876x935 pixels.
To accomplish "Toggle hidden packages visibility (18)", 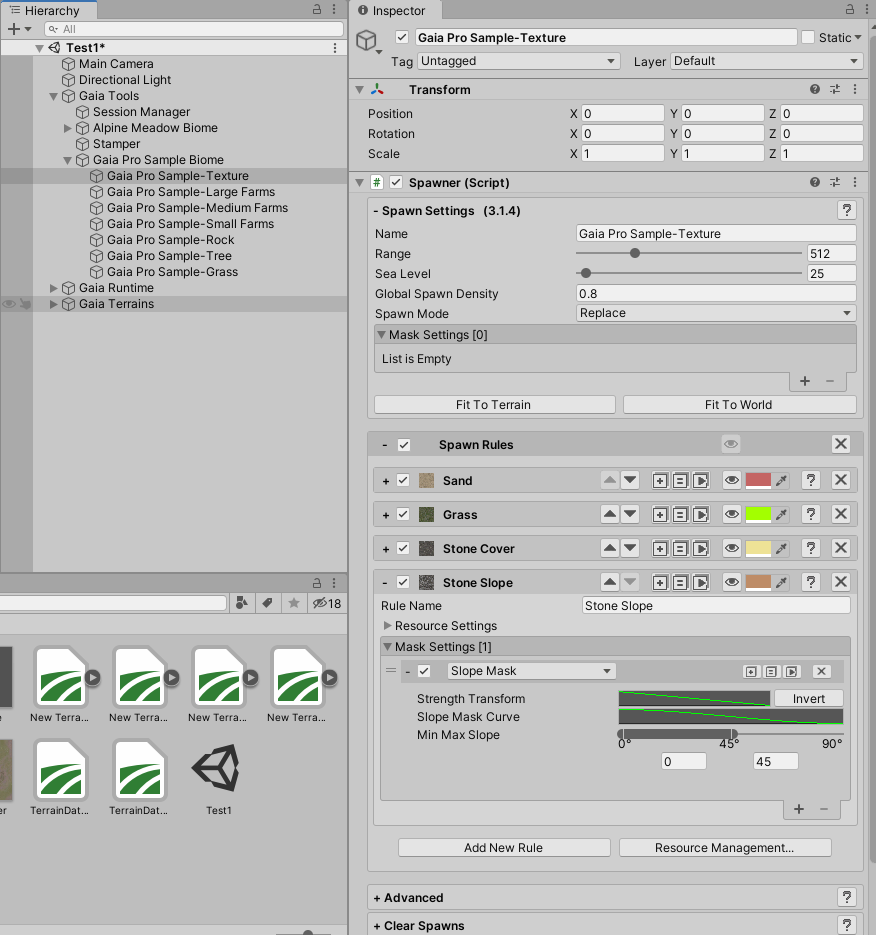I will click(x=327, y=603).
